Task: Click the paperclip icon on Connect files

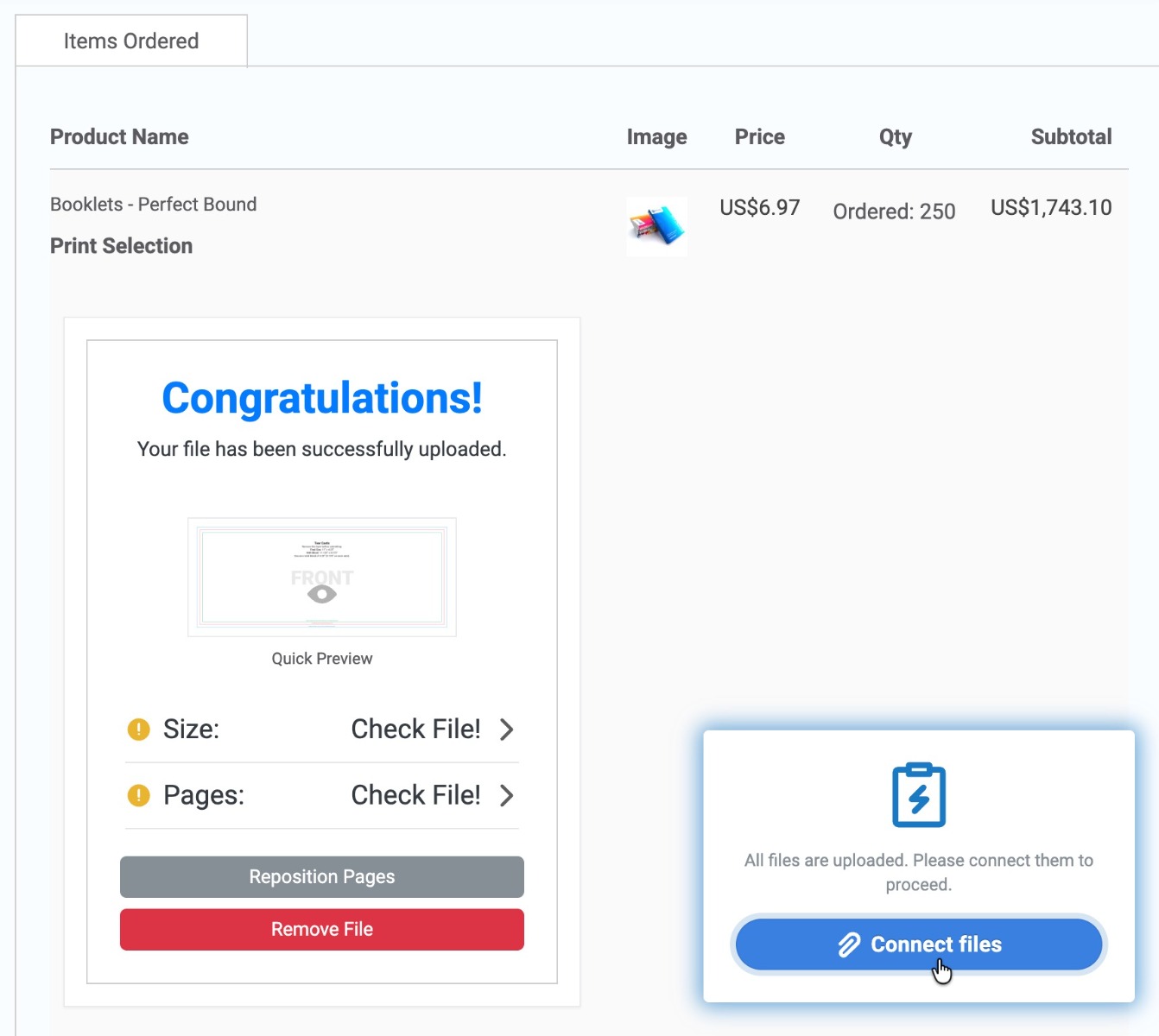Action: (x=849, y=944)
